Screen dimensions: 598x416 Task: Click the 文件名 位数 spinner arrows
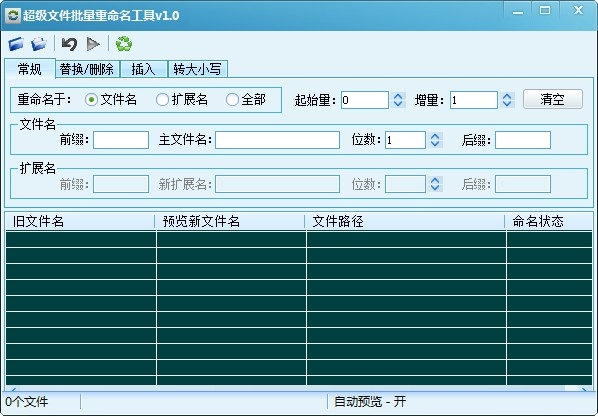click(x=435, y=140)
